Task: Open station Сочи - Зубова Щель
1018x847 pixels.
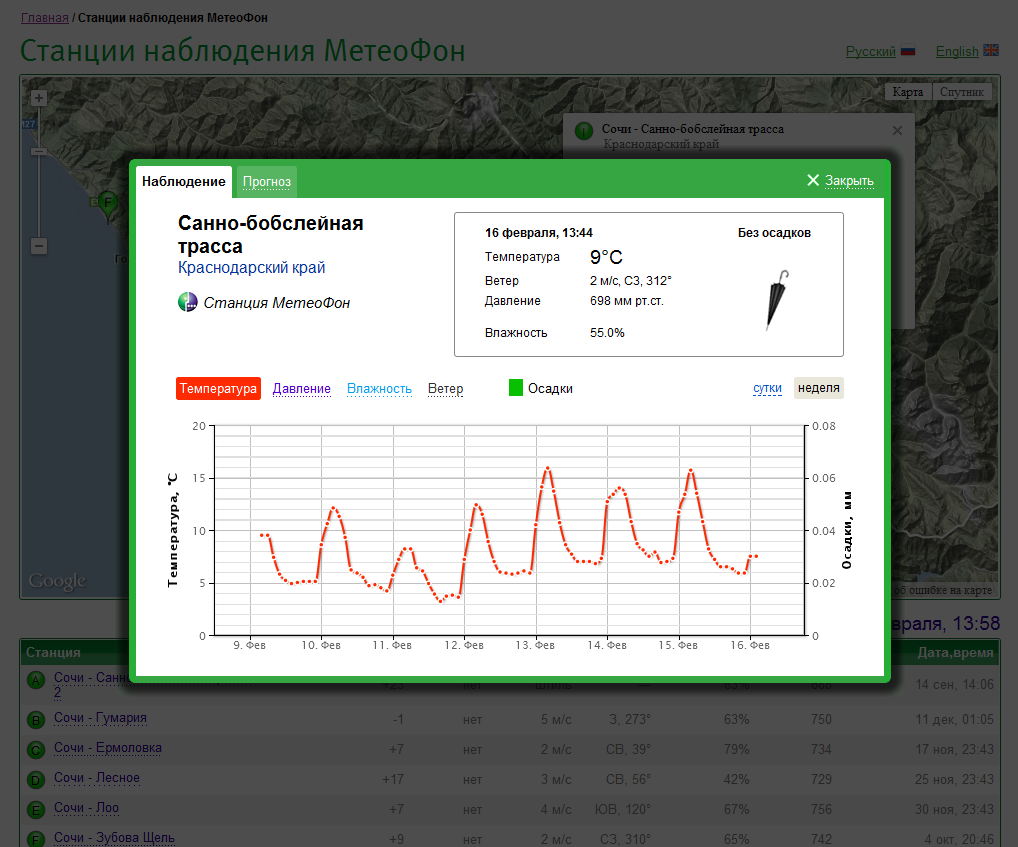Action: pos(114,837)
